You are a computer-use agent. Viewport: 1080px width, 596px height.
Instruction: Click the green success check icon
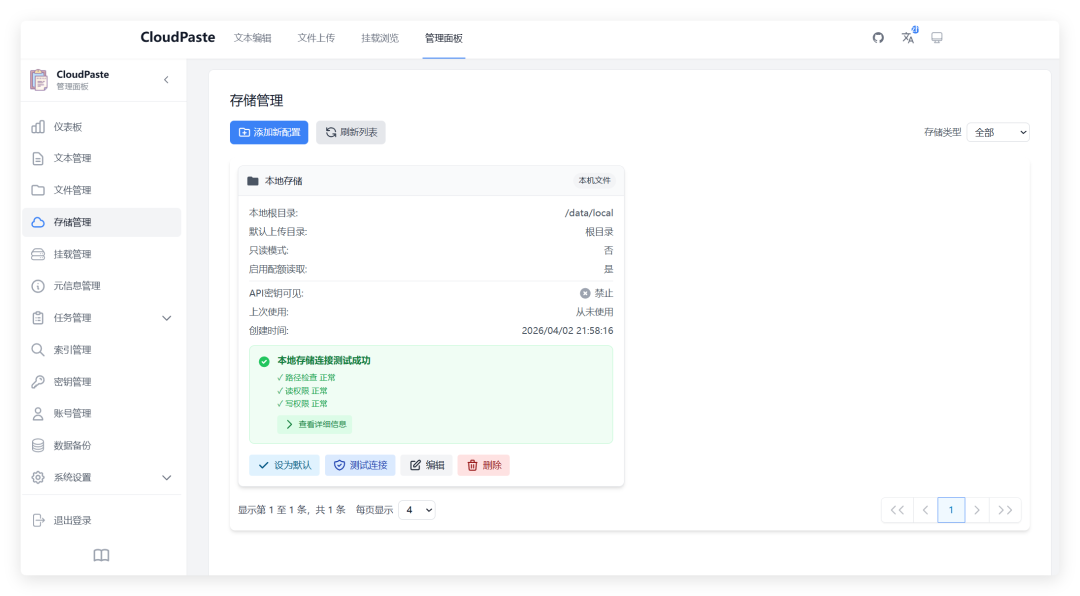coord(264,361)
